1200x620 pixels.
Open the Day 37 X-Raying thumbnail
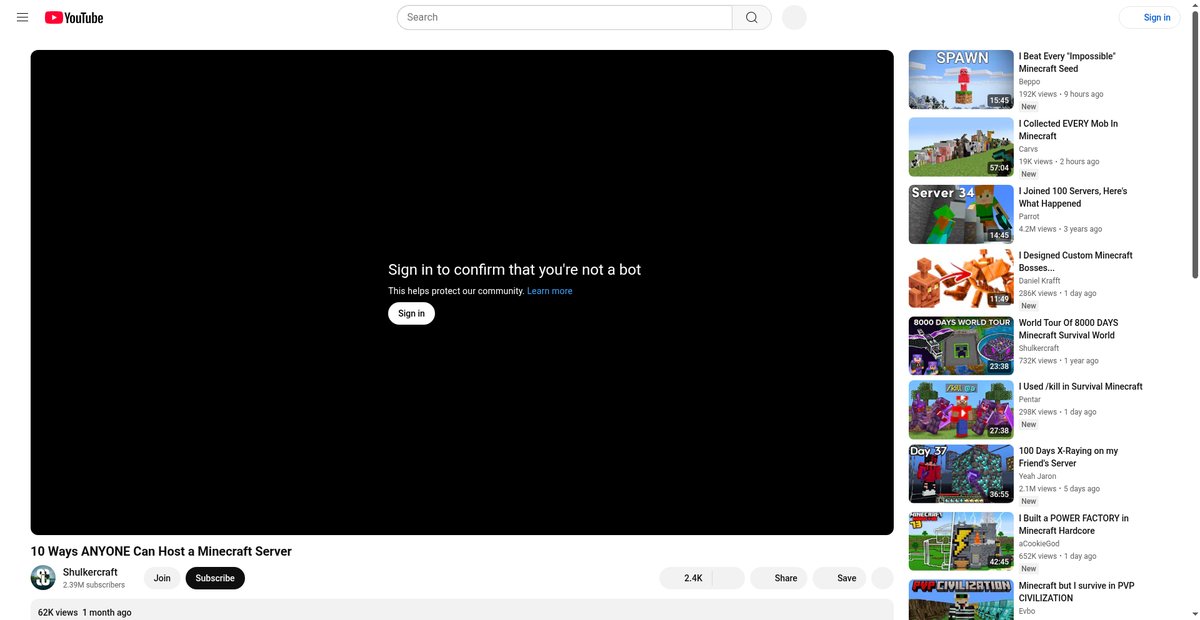[961, 474]
